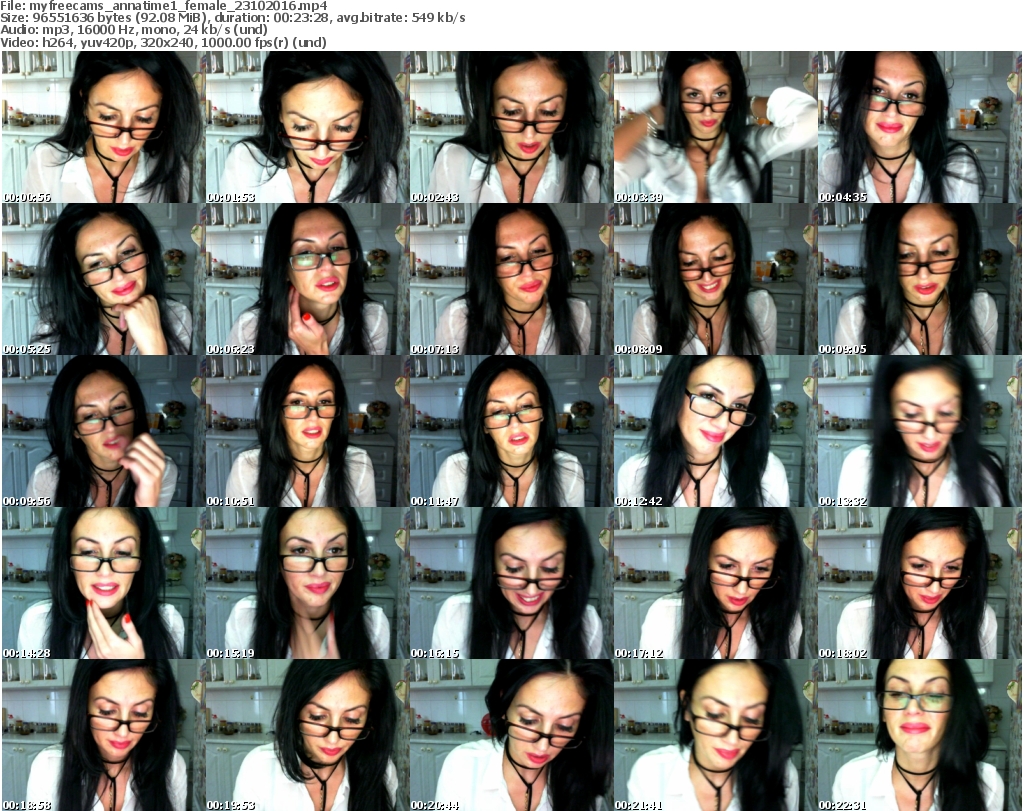The height and width of the screenshot is (811, 1024).
Task: Pick the thumbnail marked 00:07:13
Action: tap(511, 279)
